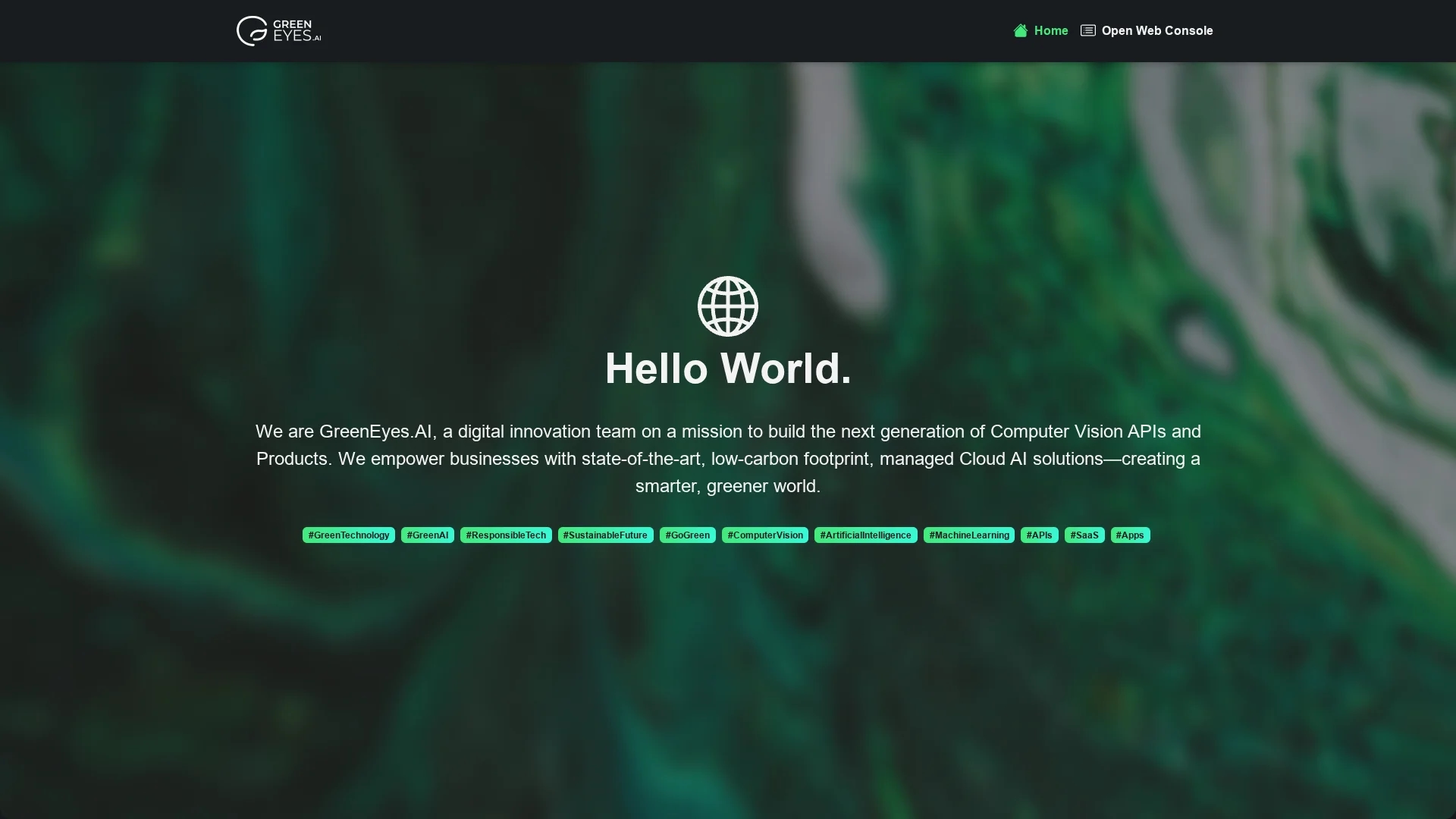This screenshot has width=1456, height=819.
Task: Click the console icon beside Open Web Console
Action: tap(1088, 31)
